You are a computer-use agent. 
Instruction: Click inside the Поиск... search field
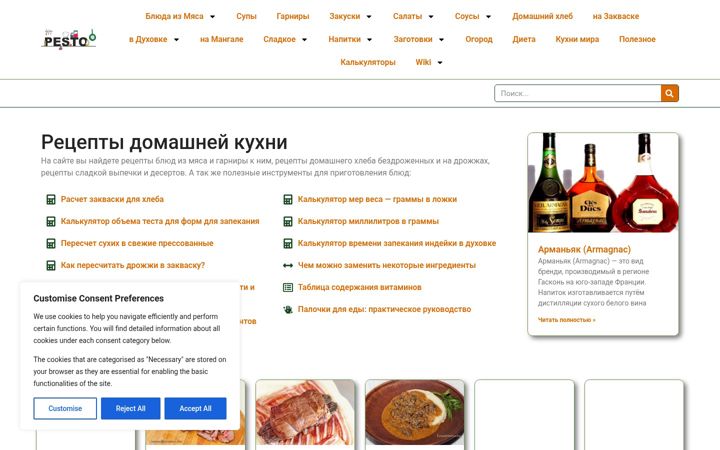coord(578,93)
